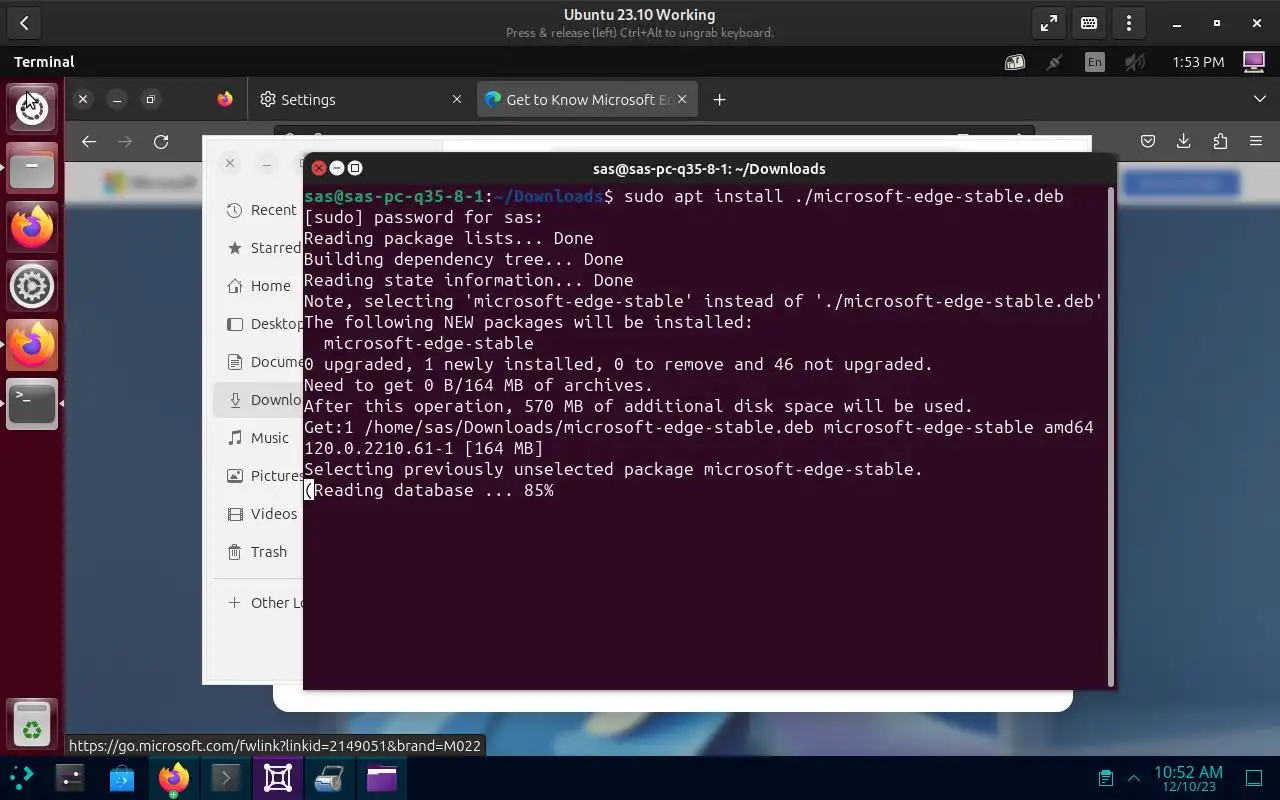The width and height of the screenshot is (1280, 800).
Task: Open the VM viewer three-dot menu
Action: point(1129,23)
